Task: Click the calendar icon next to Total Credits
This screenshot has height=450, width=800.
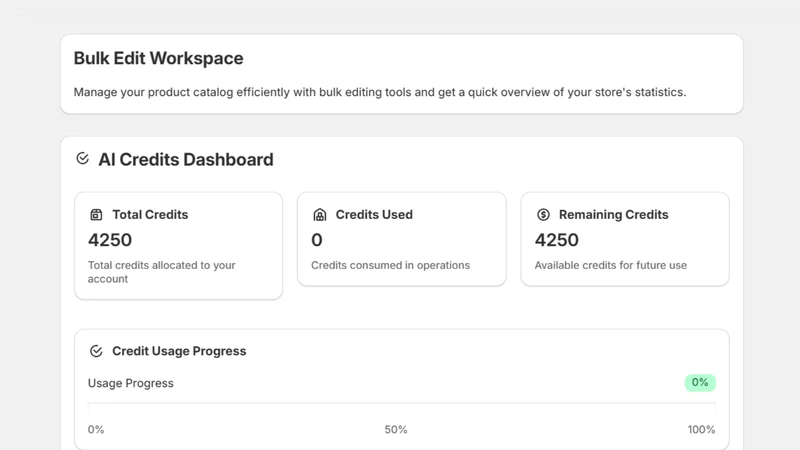Action: (96, 215)
